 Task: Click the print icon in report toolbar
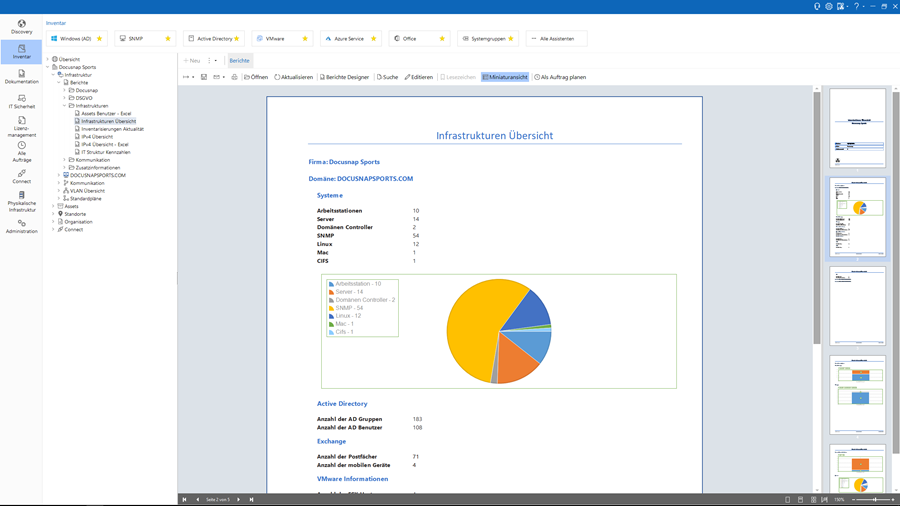234,77
